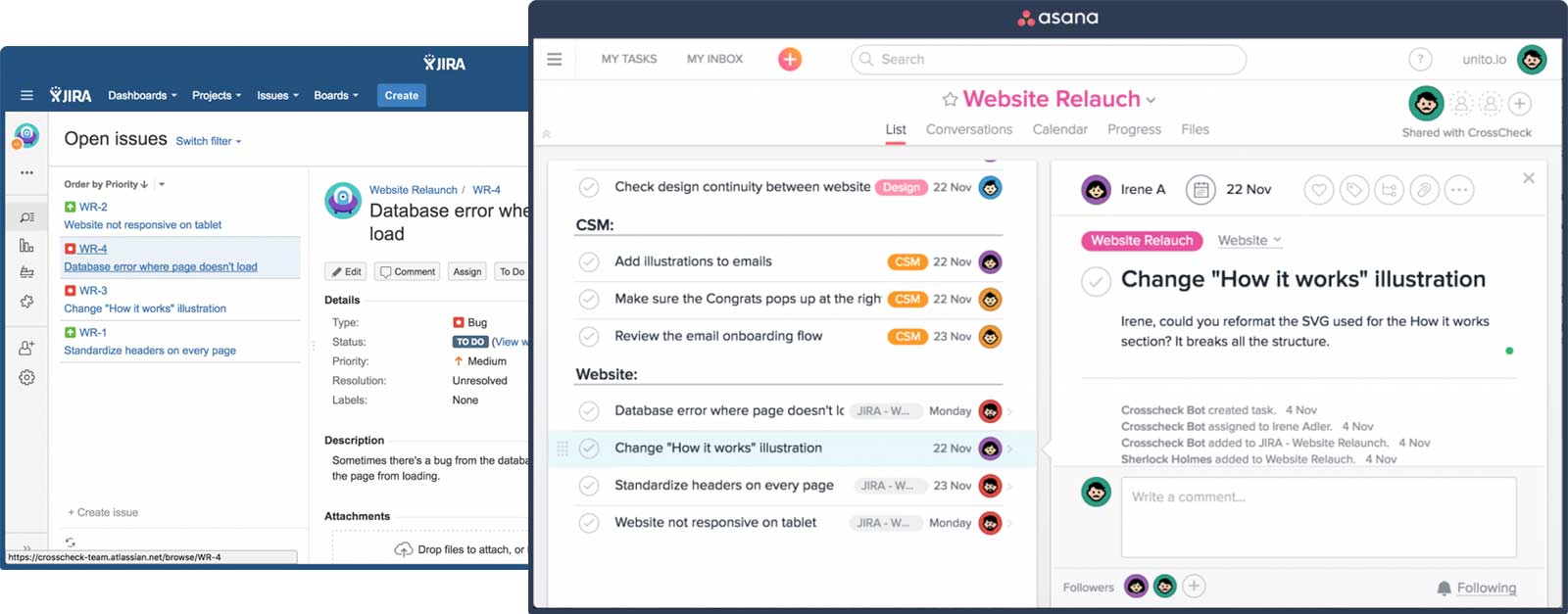The image size is (1568, 614).
Task: Open the three-dots more menu in JIRA sidebar
Action: (x=26, y=172)
